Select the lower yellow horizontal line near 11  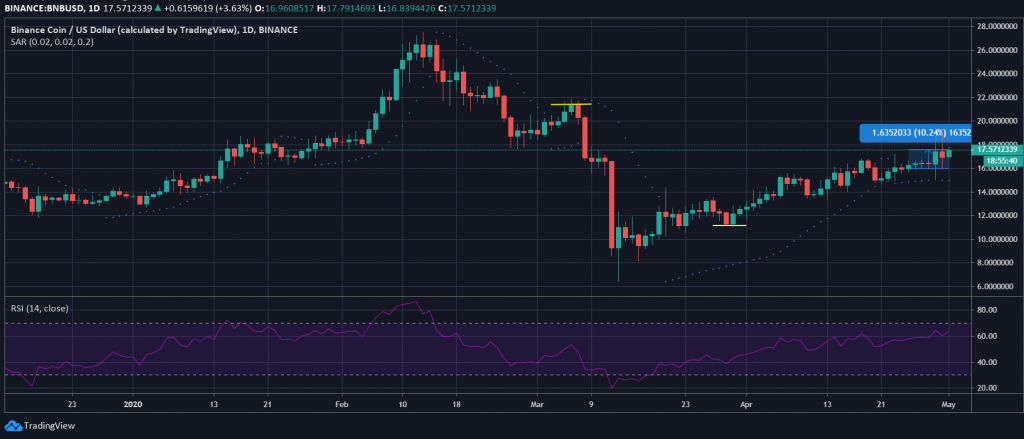point(729,225)
